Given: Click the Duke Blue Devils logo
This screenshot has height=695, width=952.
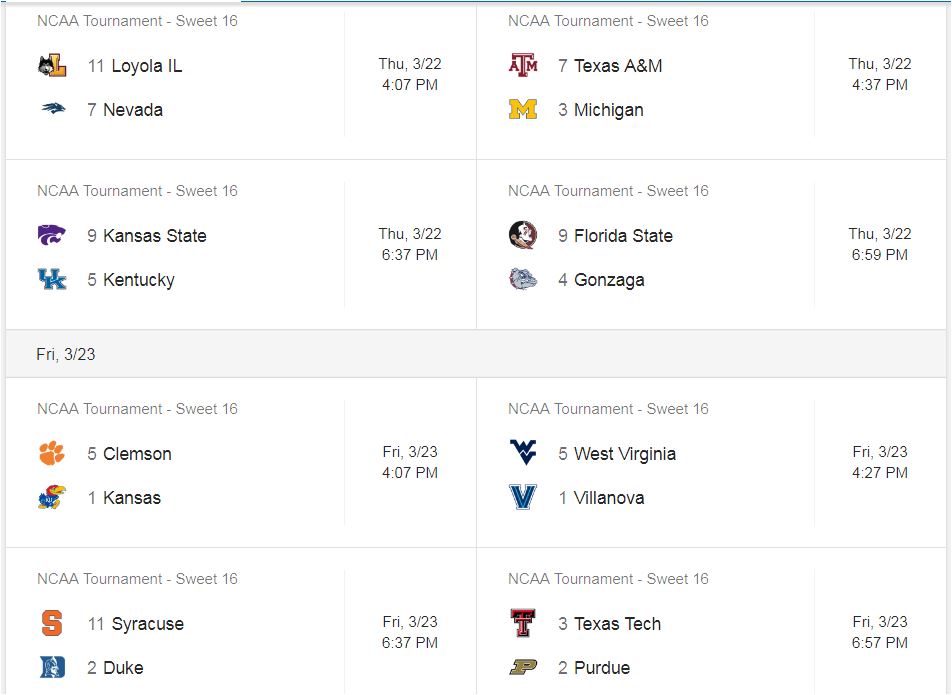Looking at the screenshot, I should (x=52, y=667).
